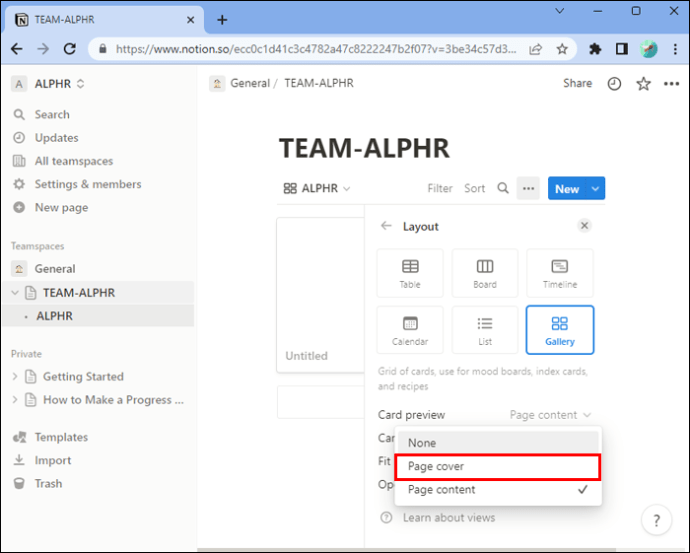Click the browser address bar URL
Image resolution: width=690 pixels, height=553 pixels.
tap(316, 49)
